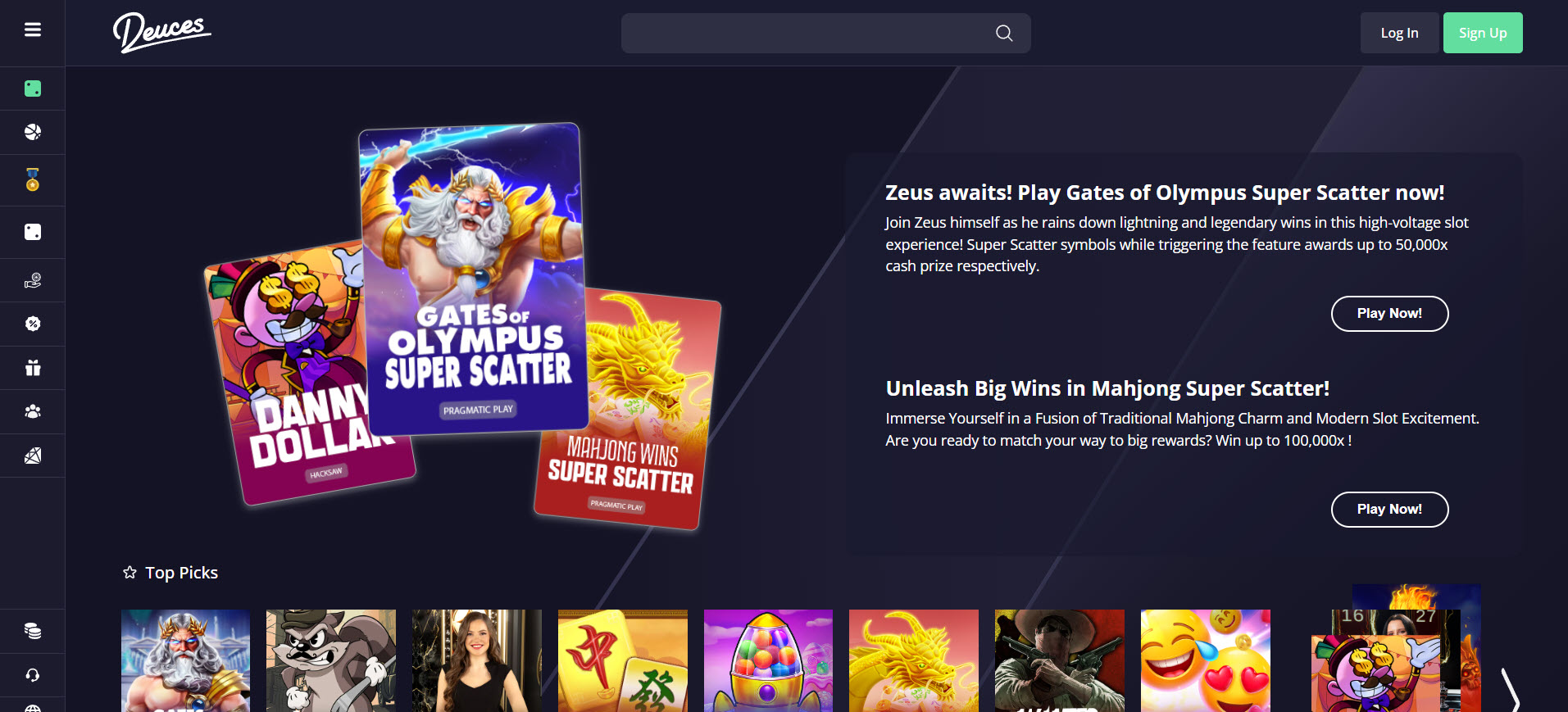
Task: Select the golden dragon thumbnail in Top Picks
Action: point(914,660)
